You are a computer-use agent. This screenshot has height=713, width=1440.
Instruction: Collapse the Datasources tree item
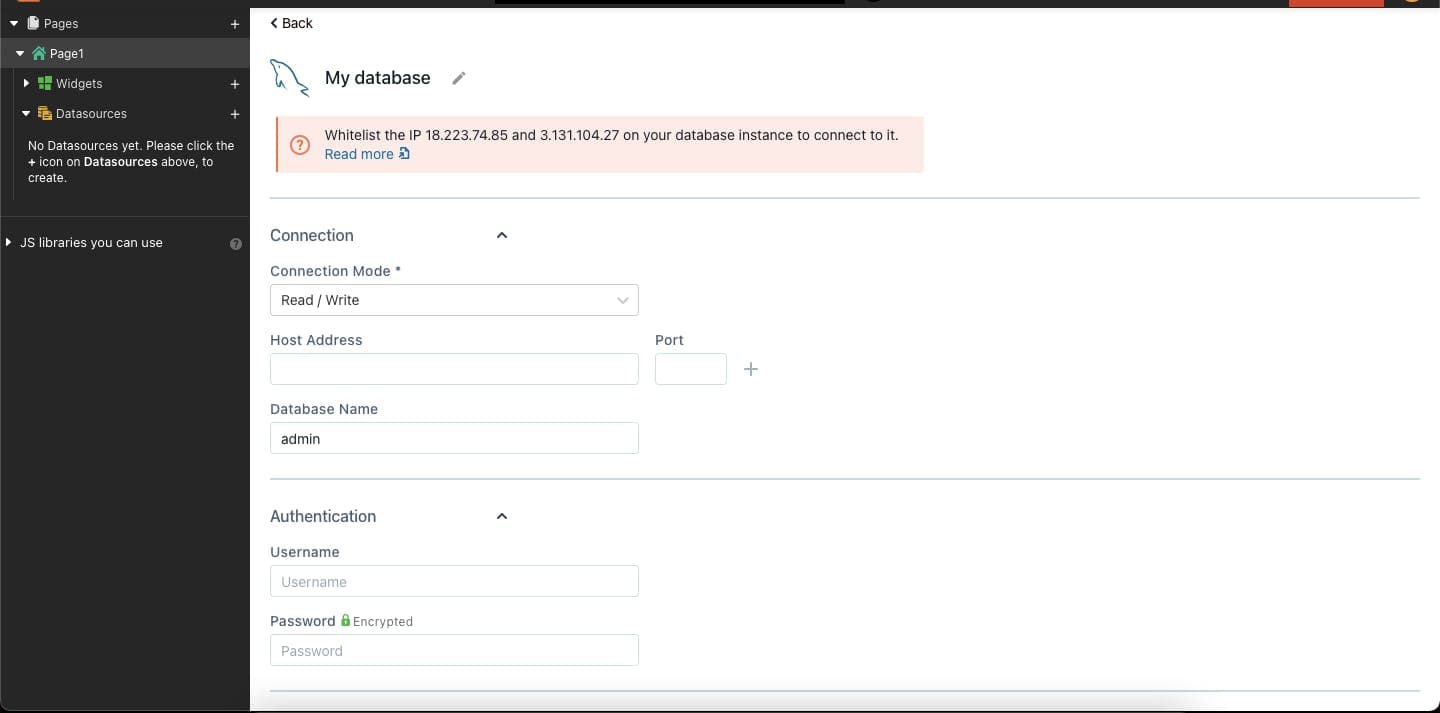point(25,114)
